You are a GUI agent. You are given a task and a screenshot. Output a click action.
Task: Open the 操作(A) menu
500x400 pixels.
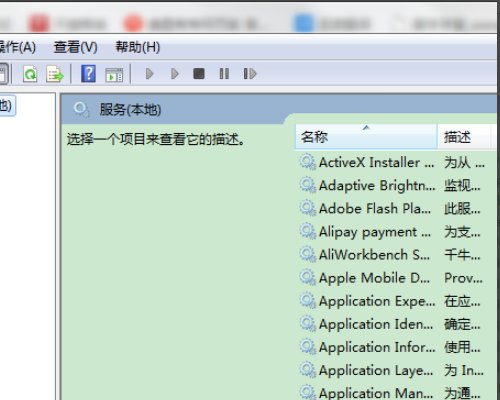click(x=17, y=47)
